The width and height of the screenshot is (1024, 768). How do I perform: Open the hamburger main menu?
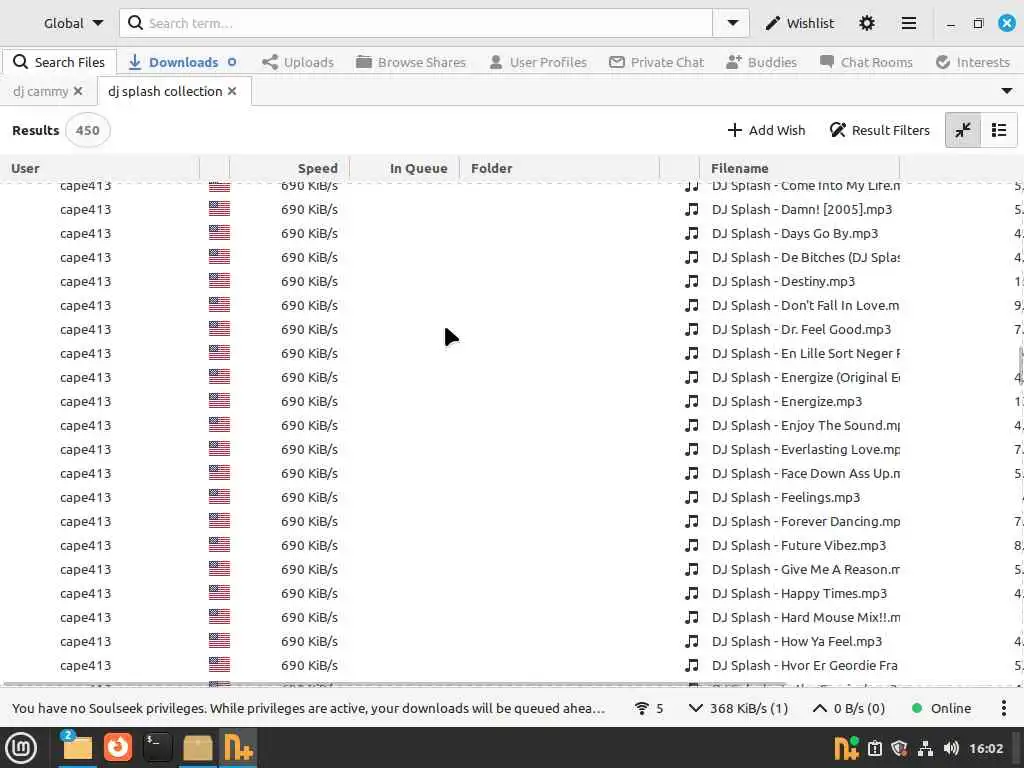pyautogui.click(x=908, y=24)
